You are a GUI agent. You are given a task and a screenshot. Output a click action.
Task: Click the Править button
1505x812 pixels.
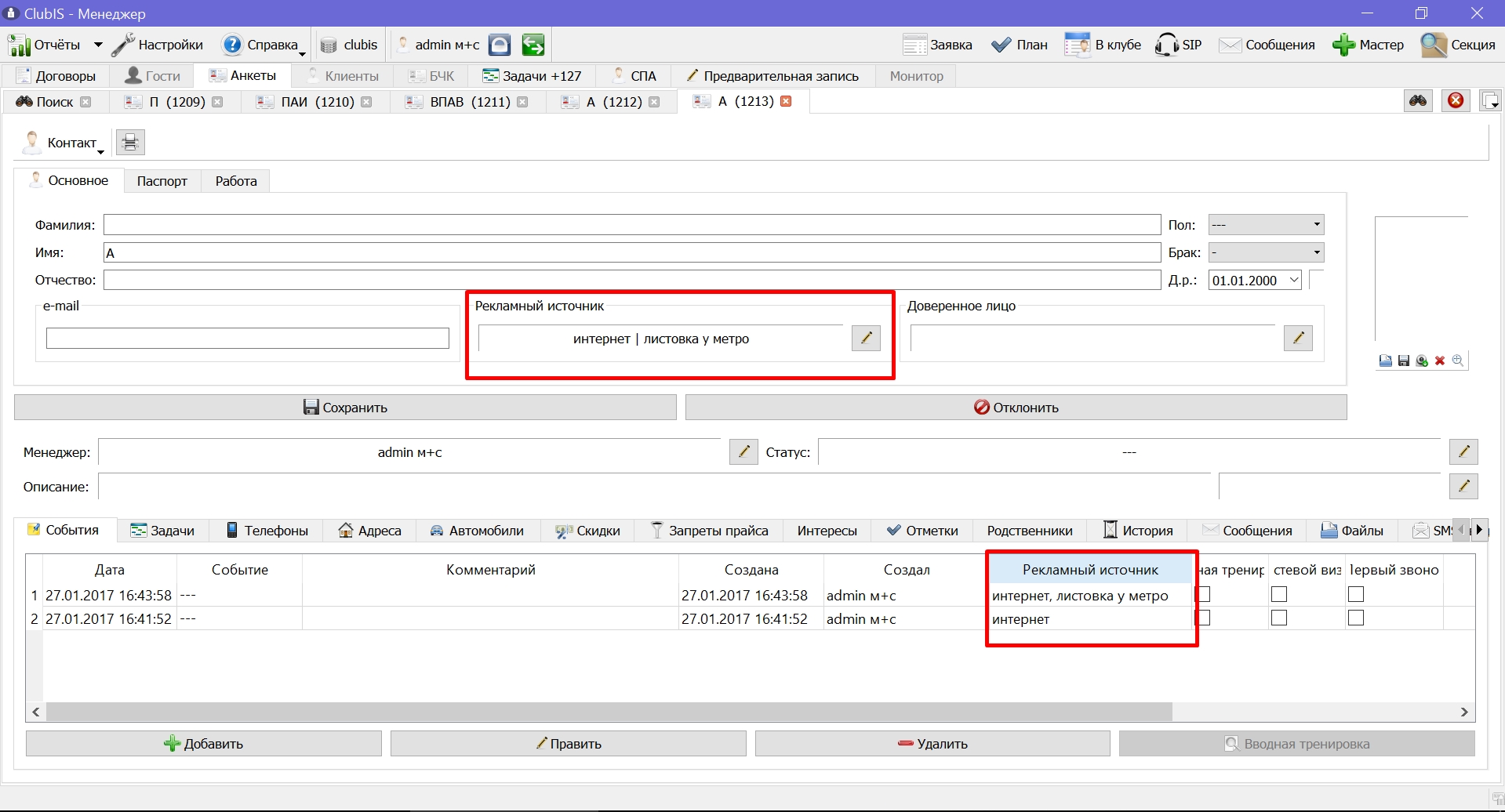pos(569,744)
